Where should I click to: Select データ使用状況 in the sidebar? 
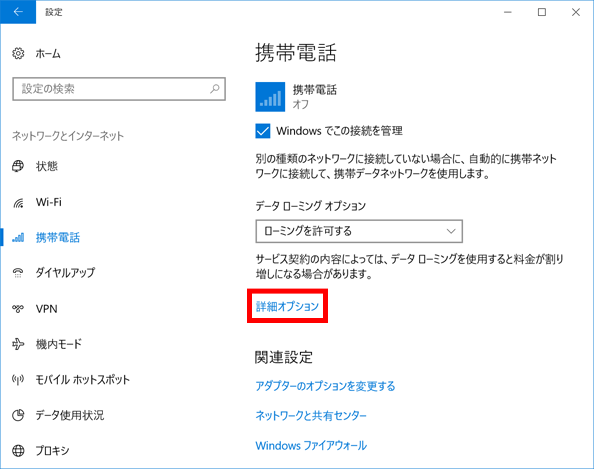coord(70,415)
